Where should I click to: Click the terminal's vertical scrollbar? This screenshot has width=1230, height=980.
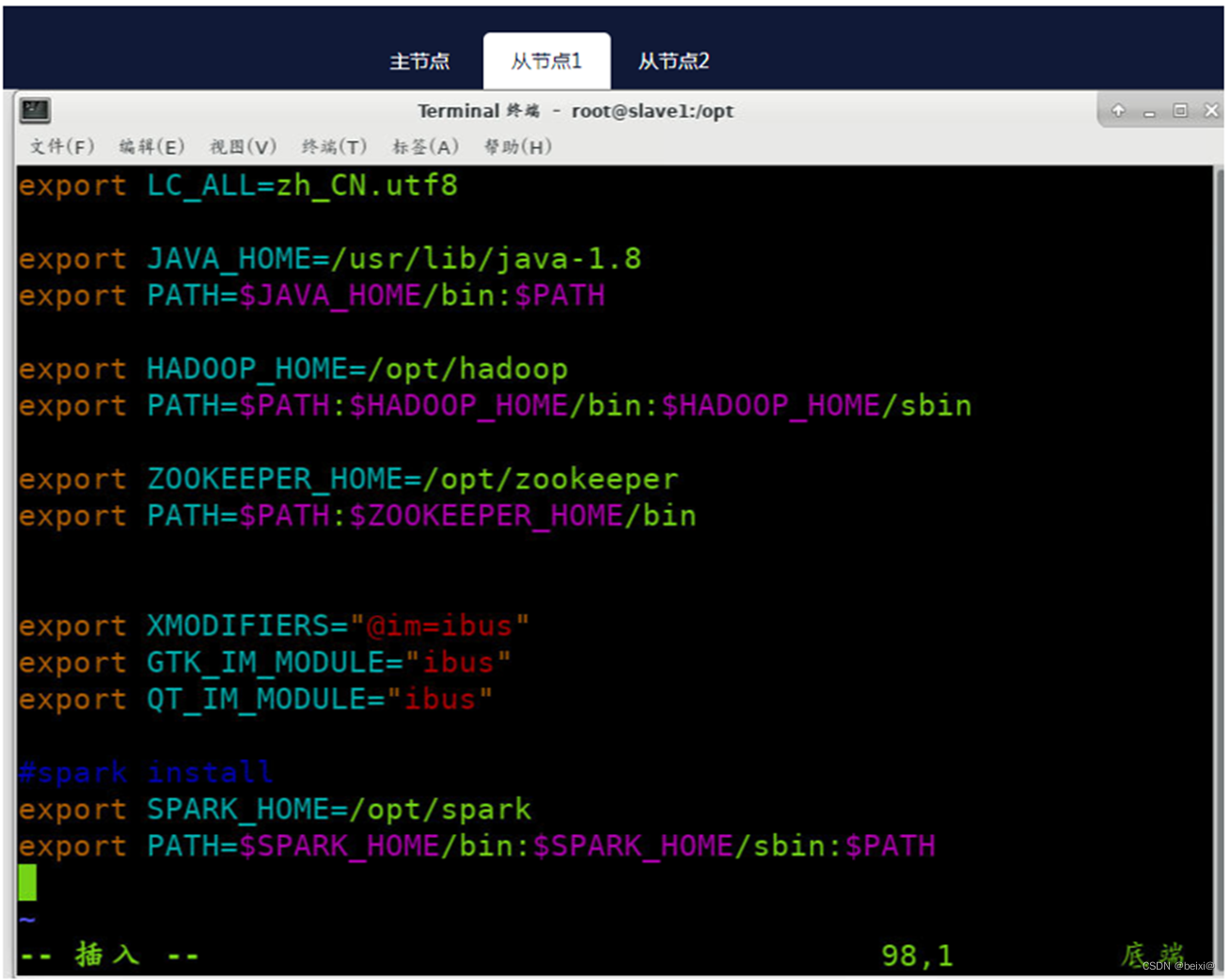(x=1219, y=570)
